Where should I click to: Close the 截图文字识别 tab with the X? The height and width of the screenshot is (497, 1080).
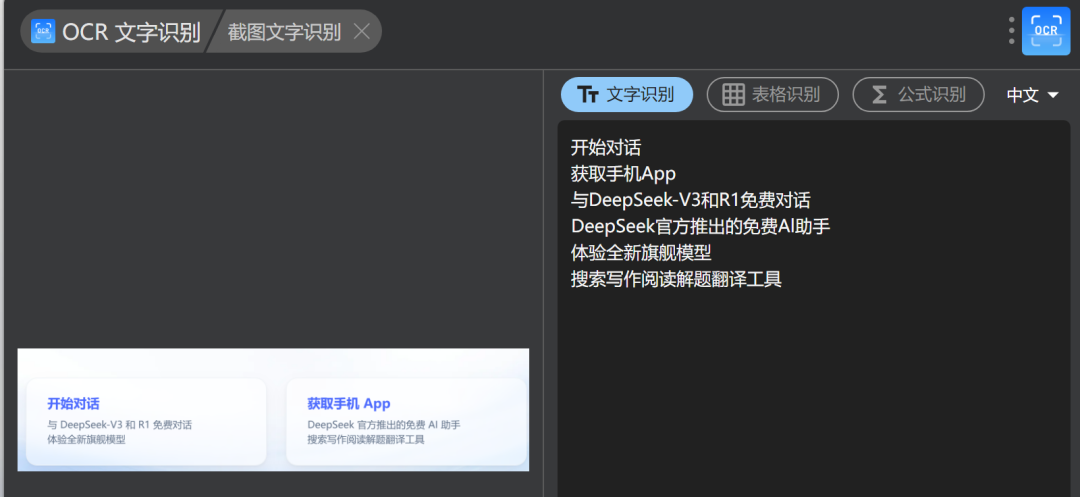(x=362, y=32)
